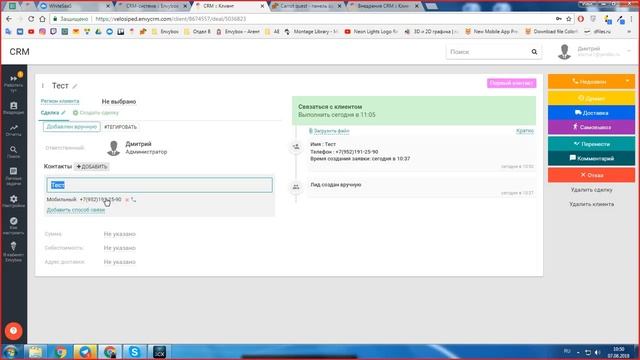Click the 'Регион клиента' label link
Viewport: 640px width, 360px height.
click(60, 101)
